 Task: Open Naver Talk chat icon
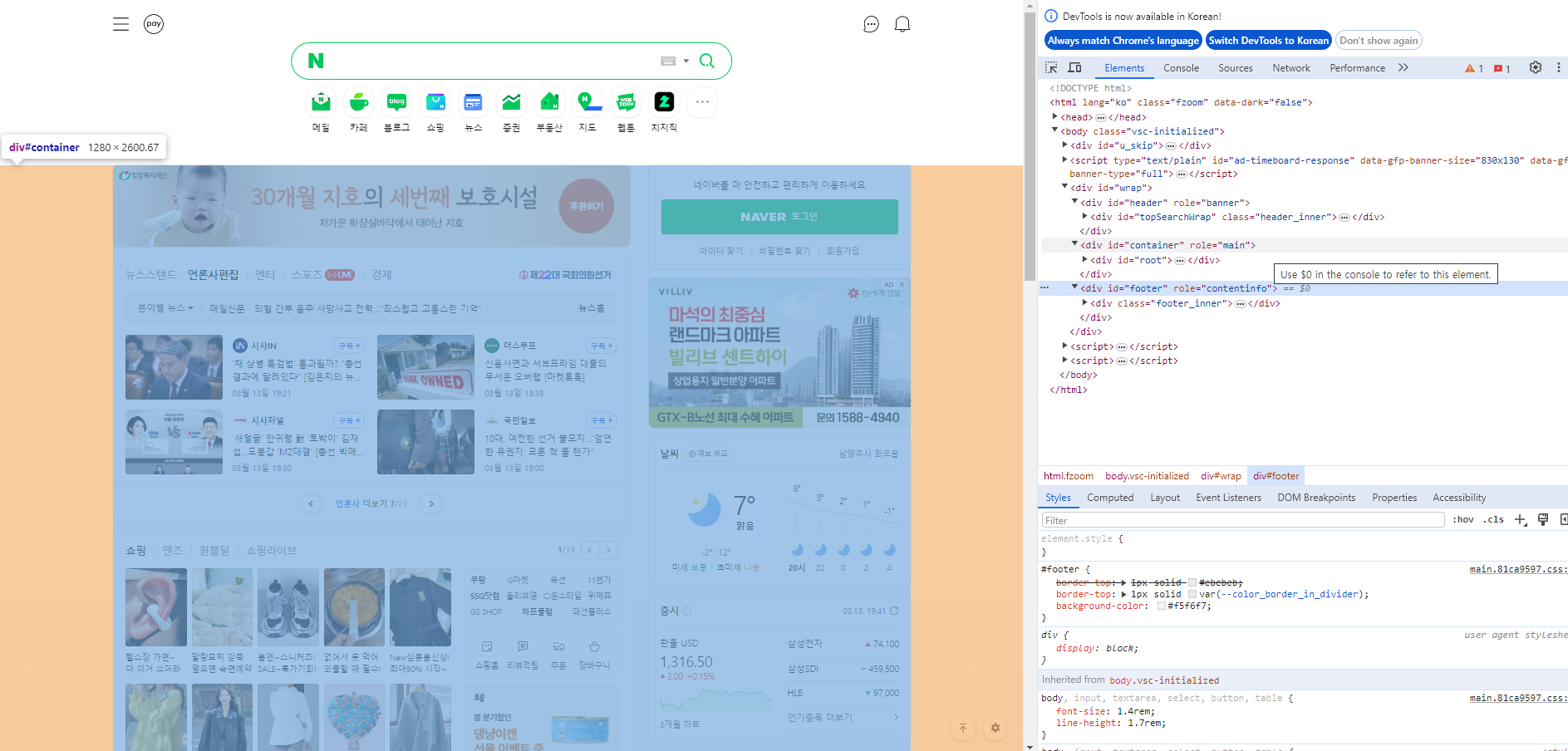pyautogui.click(x=871, y=24)
